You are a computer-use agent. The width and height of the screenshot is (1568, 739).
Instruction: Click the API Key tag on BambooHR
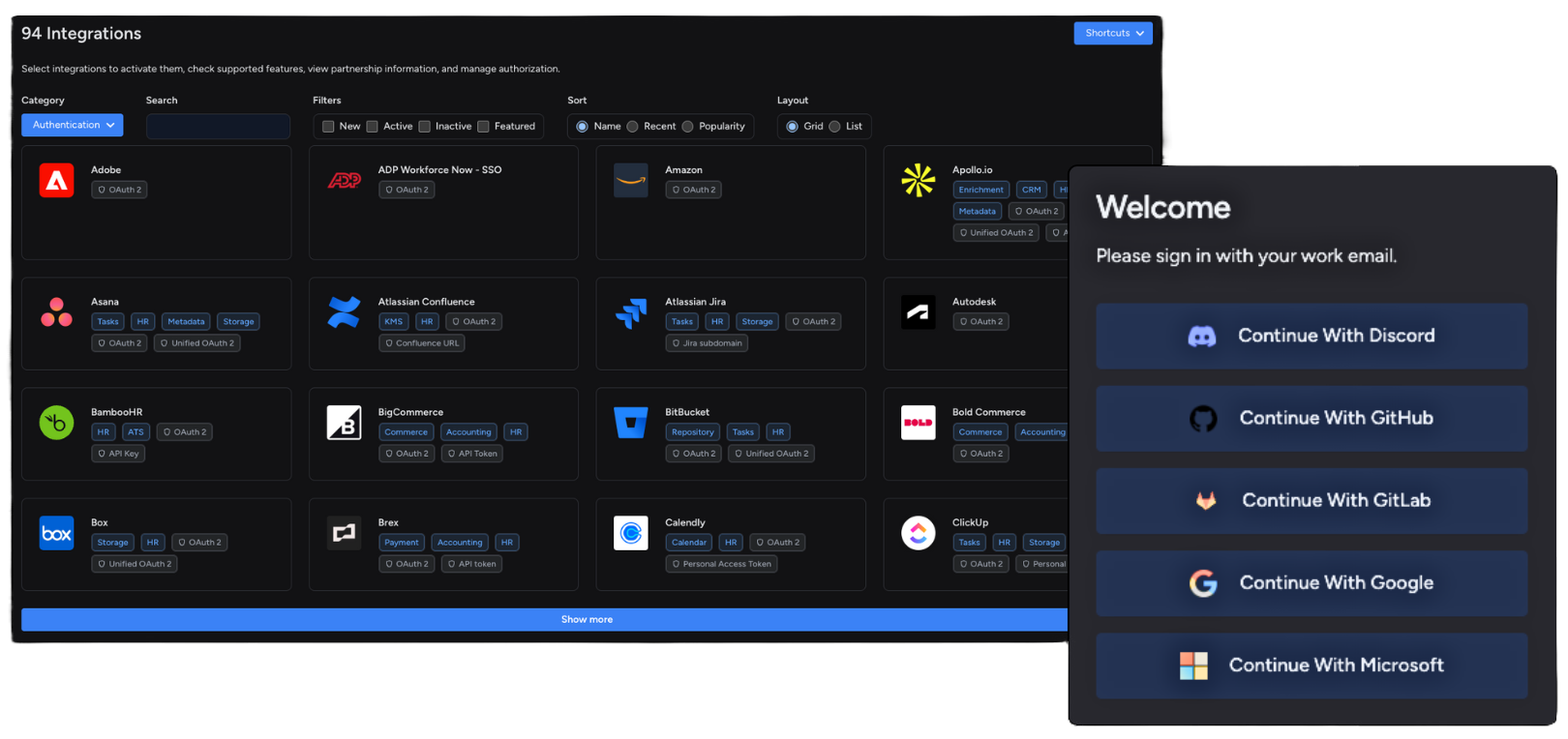[118, 454]
